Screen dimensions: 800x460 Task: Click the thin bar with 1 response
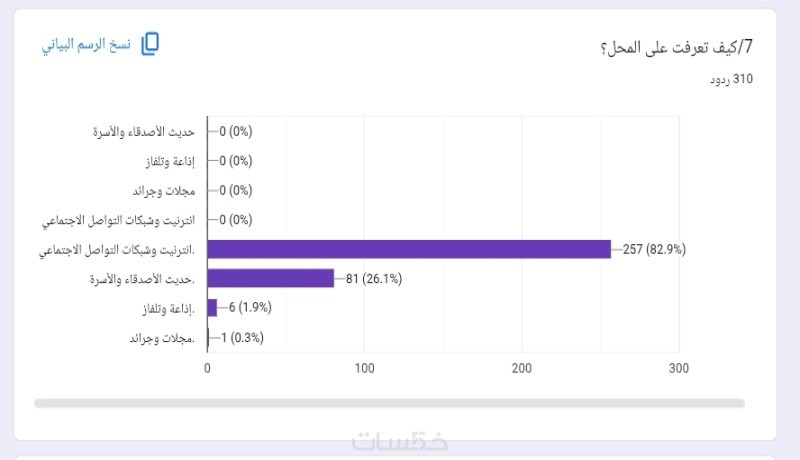tap(208, 338)
